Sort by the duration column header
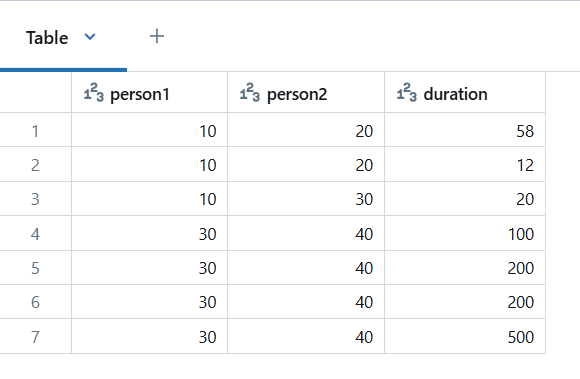Screen dimensions: 580x379 coord(465,92)
